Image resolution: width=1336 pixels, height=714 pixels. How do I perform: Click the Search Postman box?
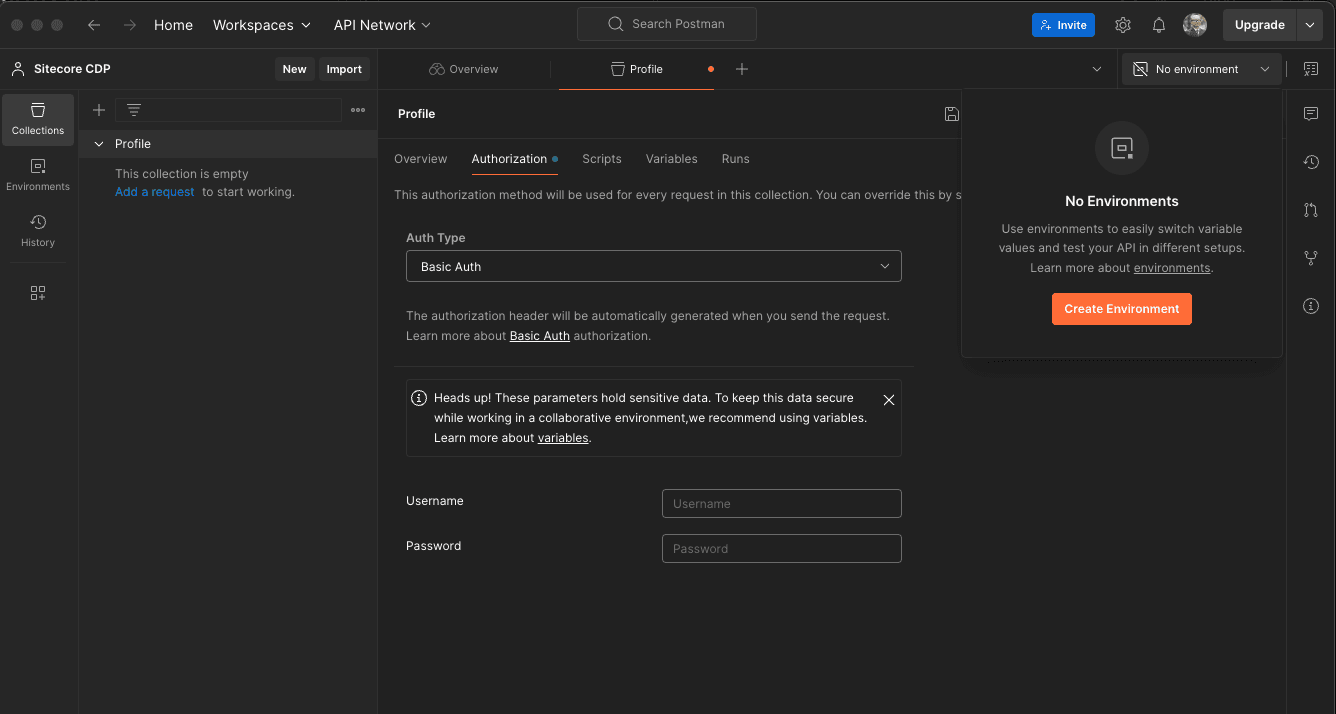(667, 24)
